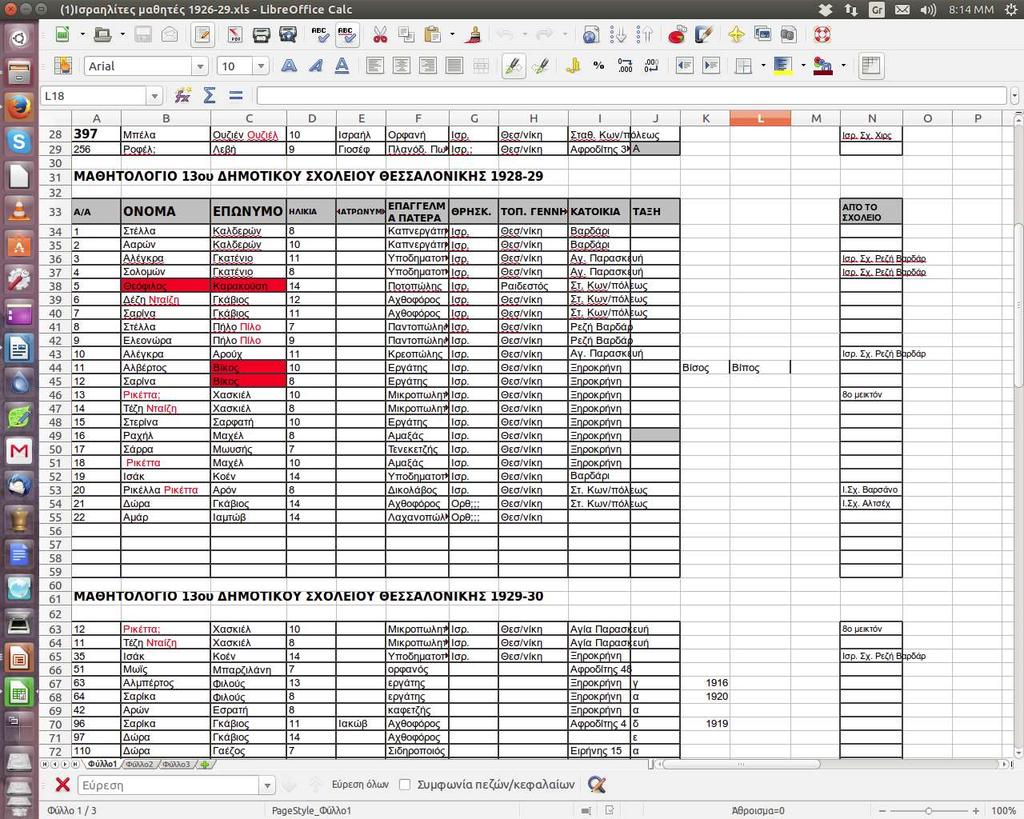The image size is (1024, 819).
Task: Click the Function equals button
Action: click(x=236, y=95)
